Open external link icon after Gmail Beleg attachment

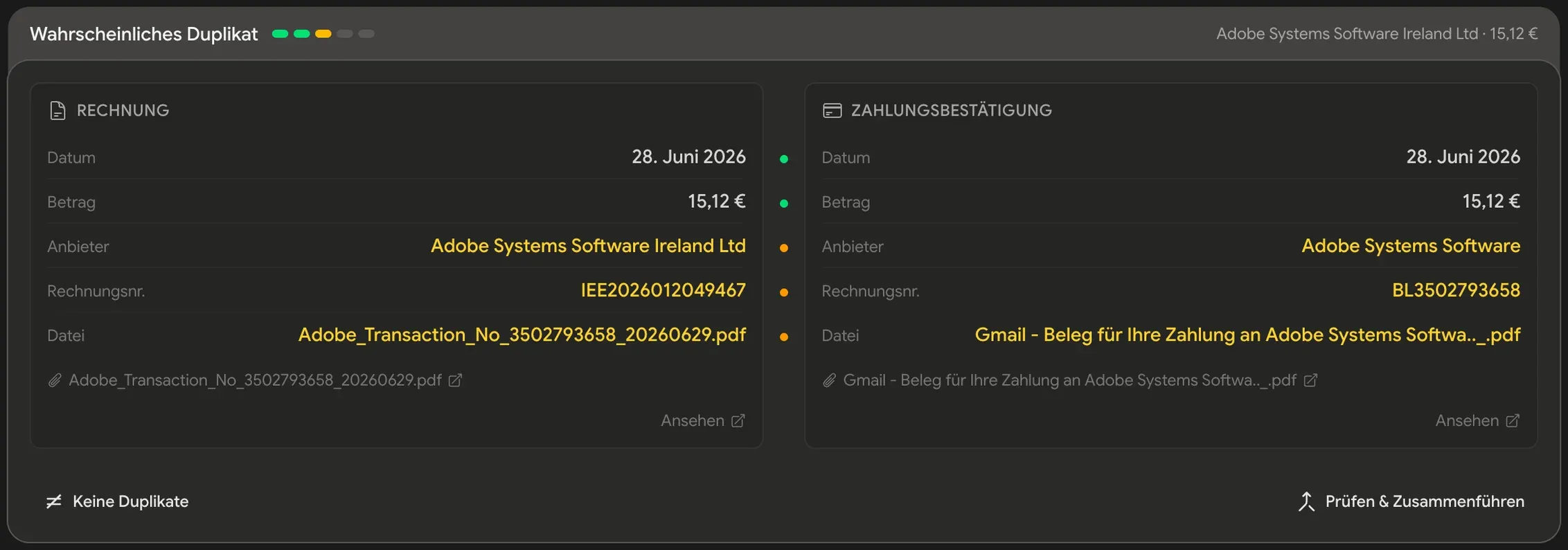pyautogui.click(x=1310, y=380)
